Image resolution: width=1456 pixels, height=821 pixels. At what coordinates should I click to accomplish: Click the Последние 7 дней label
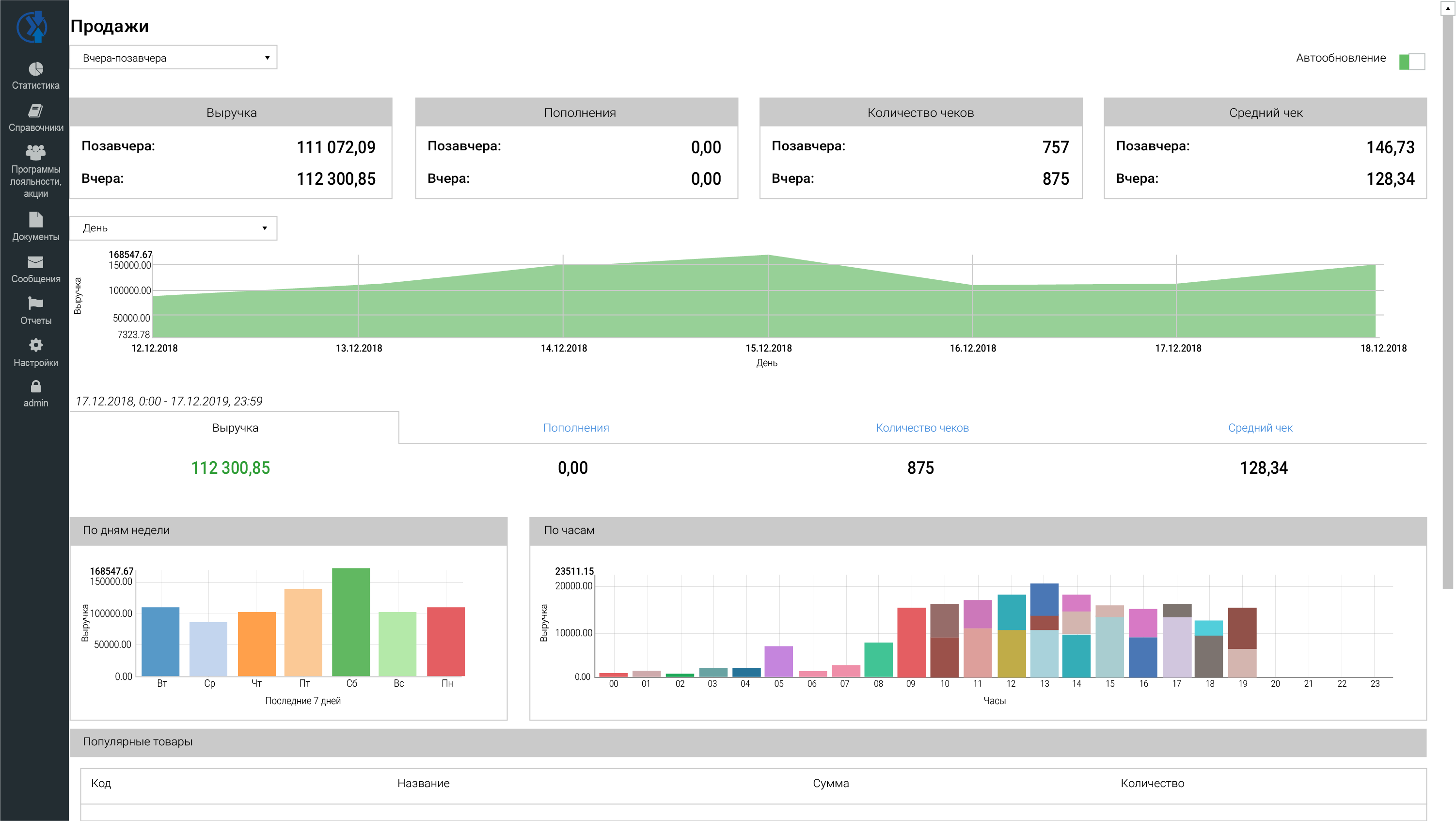click(303, 701)
